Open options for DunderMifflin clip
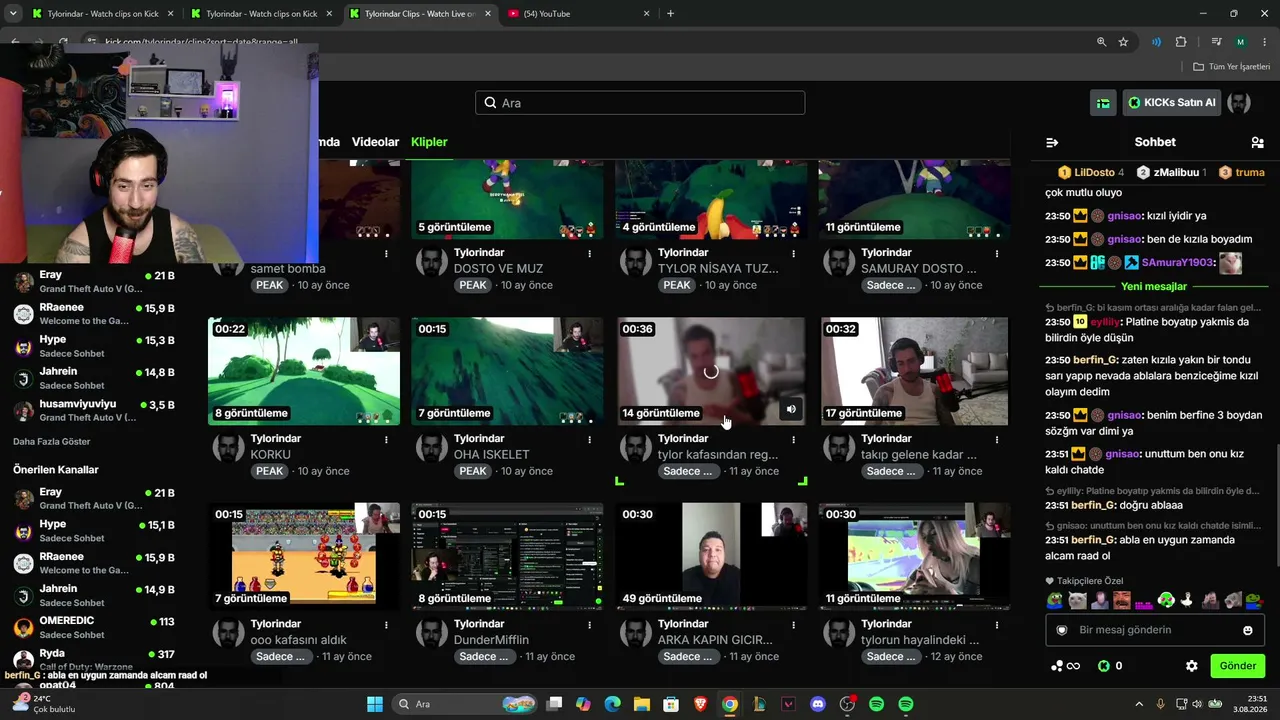The height and width of the screenshot is (720, 1280). point(590,625)
